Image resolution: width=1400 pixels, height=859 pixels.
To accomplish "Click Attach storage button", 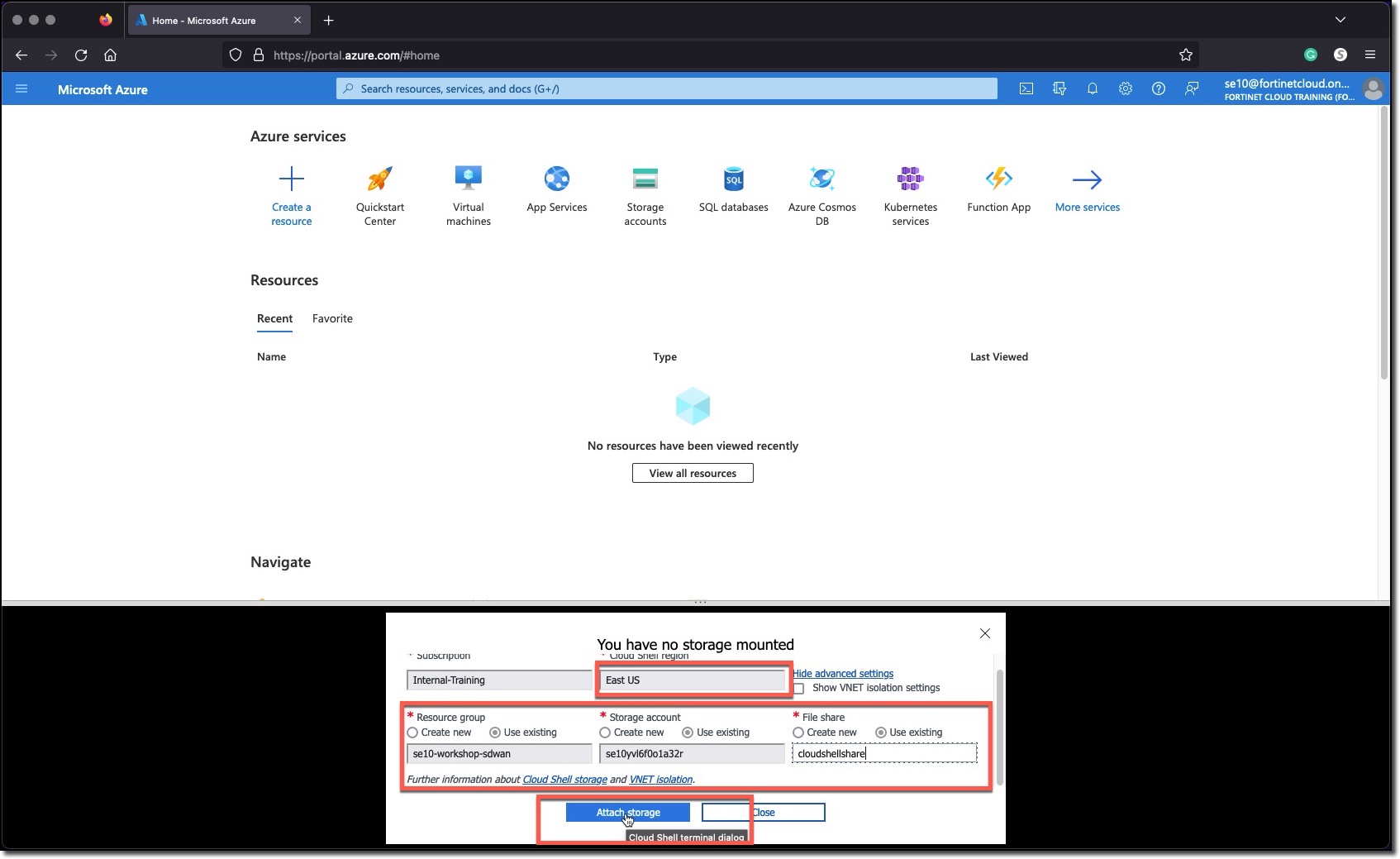I will coord(628,813).
